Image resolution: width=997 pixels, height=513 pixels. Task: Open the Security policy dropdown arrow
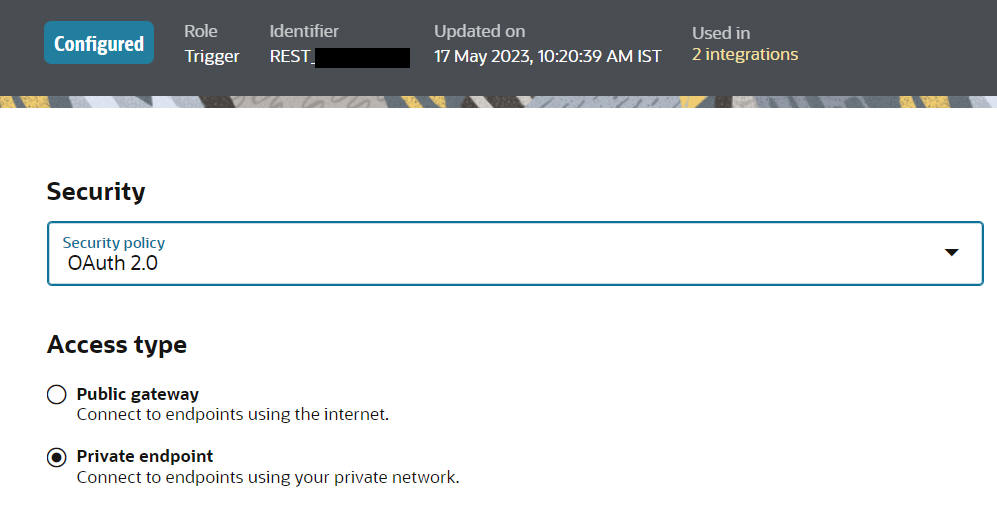[x=951, y=253]
